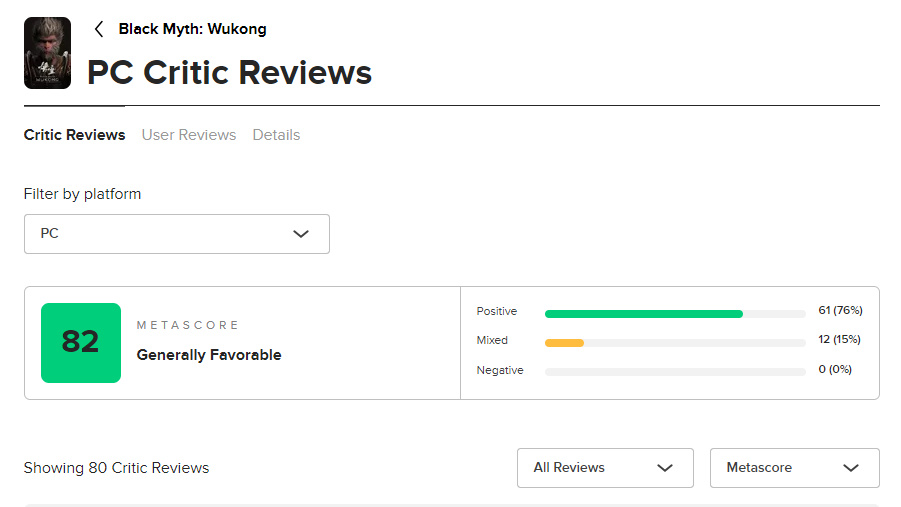This screenshot has width=901, height=507.
Task: Expand the All Reviews filter dropdown
Action: pyautogui.click(x=605, y=468)
